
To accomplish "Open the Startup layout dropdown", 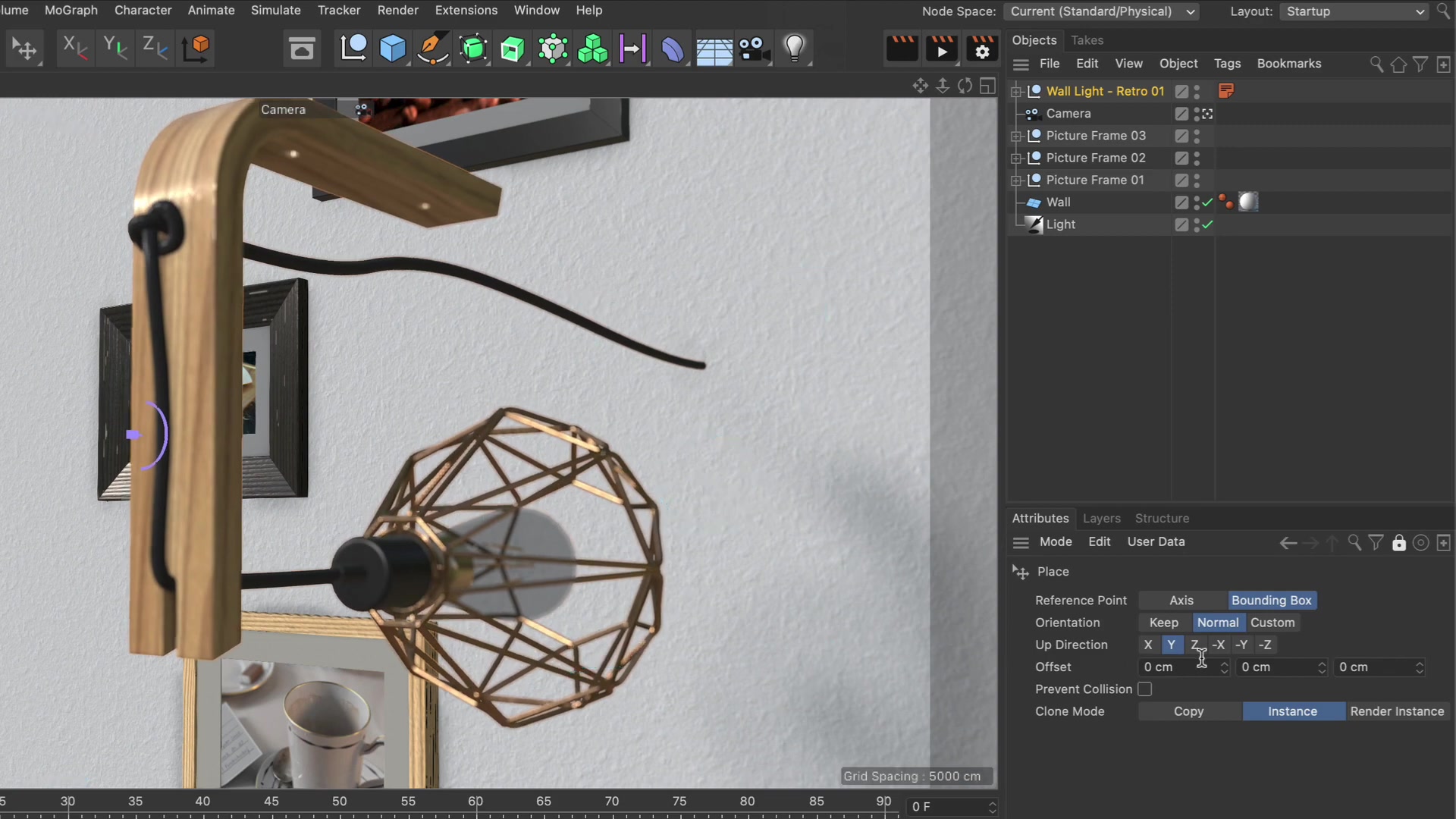I will point(1354,11).
